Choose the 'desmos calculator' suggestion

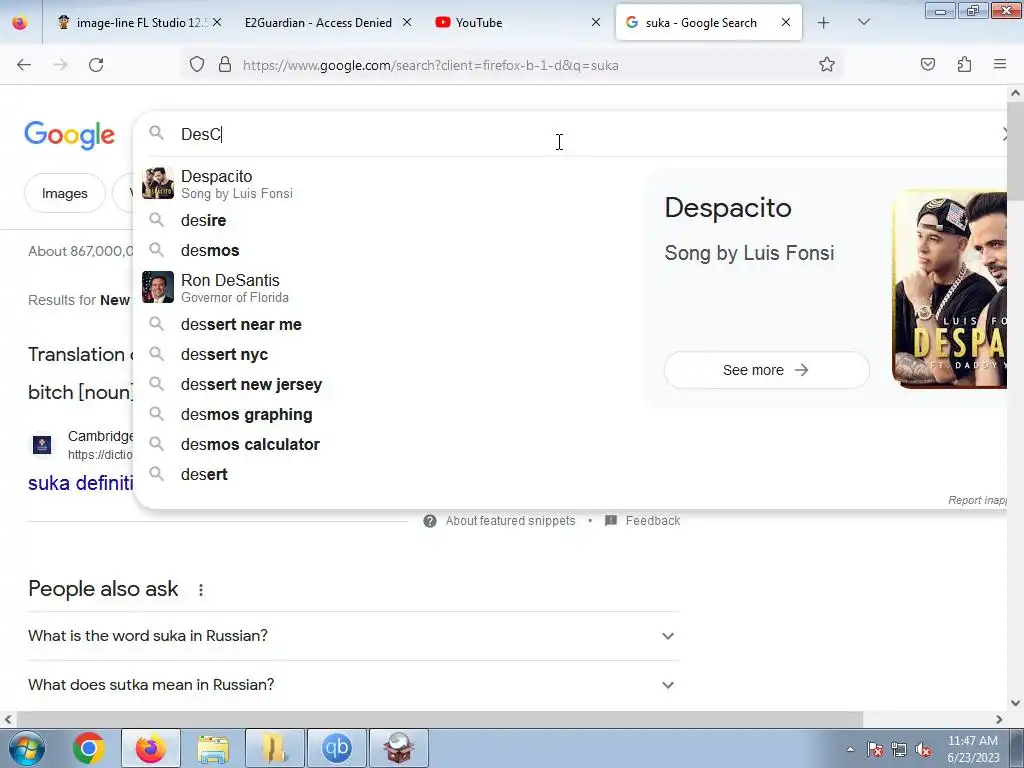392,445
